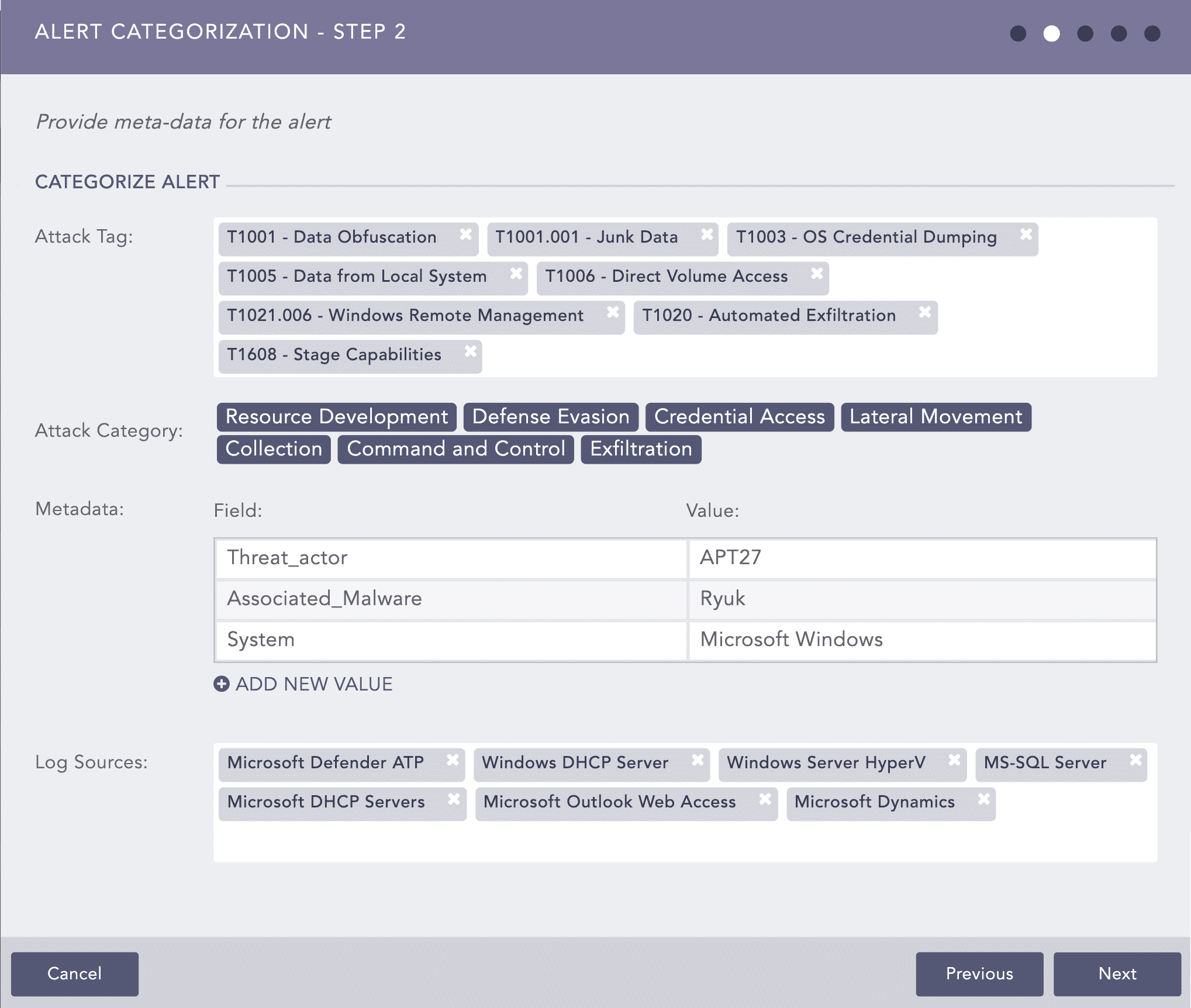Remove the Microsoft Defender ATP log source
This screenshot has height=1008, width=1191.
coord(453,760)
